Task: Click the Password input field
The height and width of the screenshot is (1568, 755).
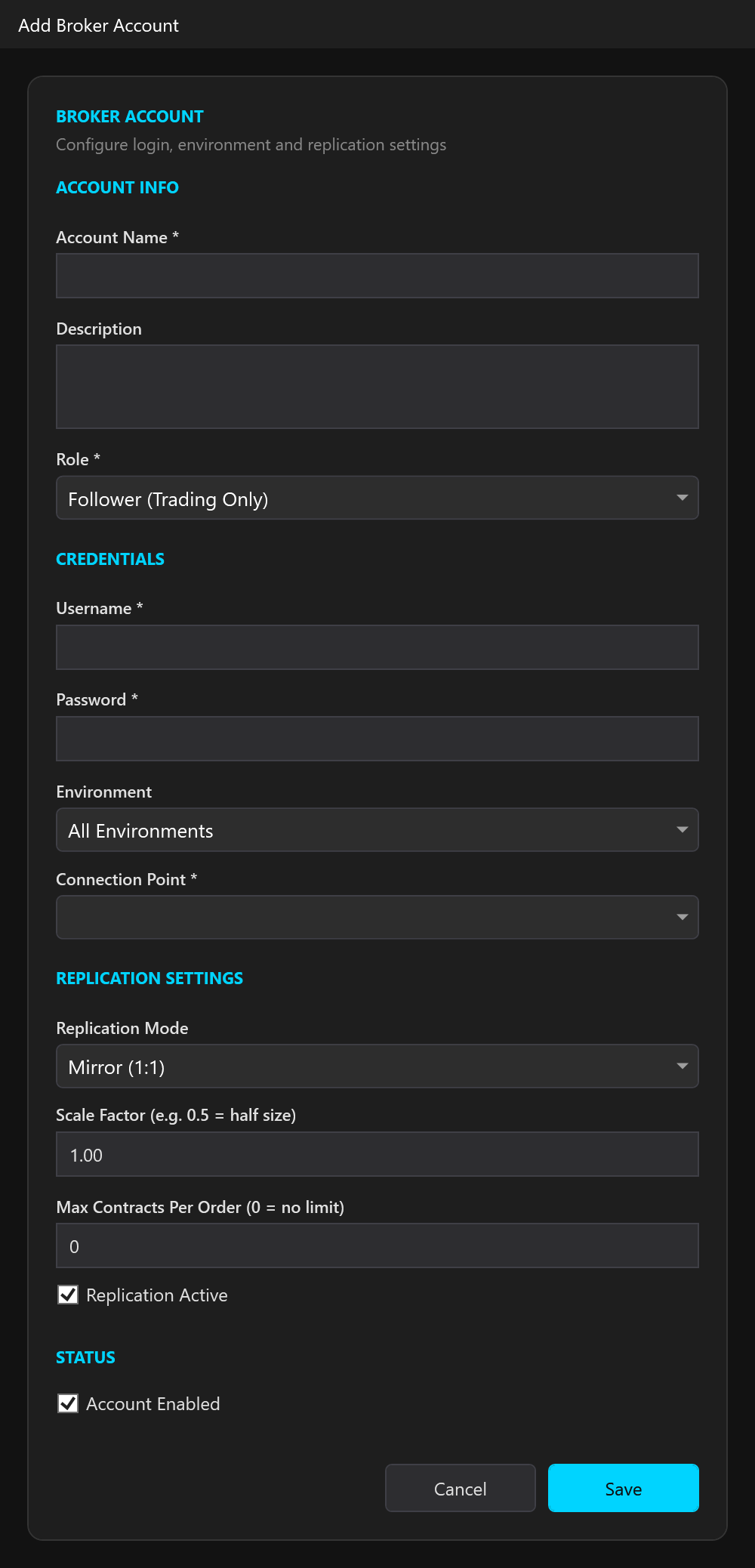Action: pyautogui.click(x=377, y=739)
